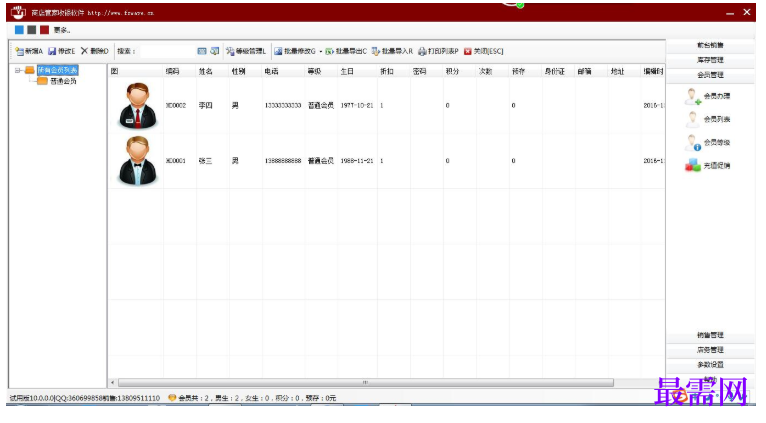The width and height of the screenshot is (766, 423).
Task: Click 批量导出C batch export
Action: [x=346, y=51]
